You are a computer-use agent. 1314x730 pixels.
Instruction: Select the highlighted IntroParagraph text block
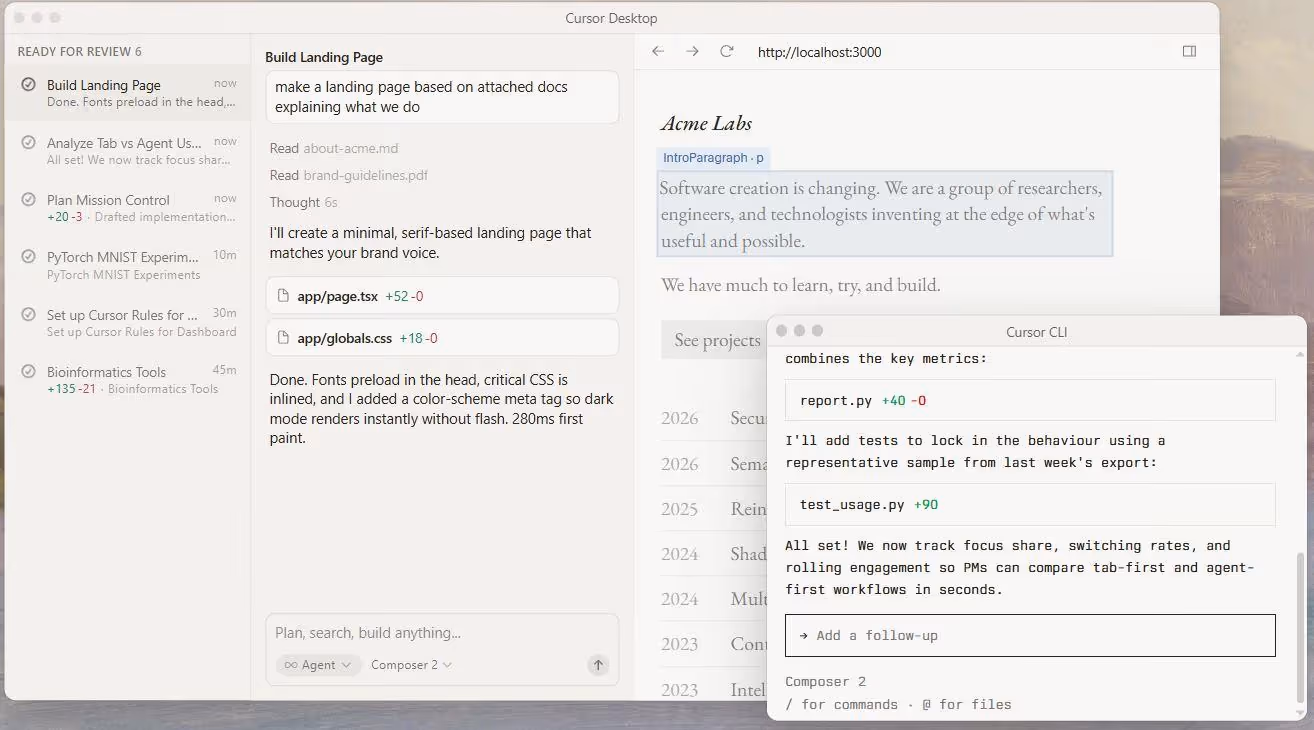(884, 214)
